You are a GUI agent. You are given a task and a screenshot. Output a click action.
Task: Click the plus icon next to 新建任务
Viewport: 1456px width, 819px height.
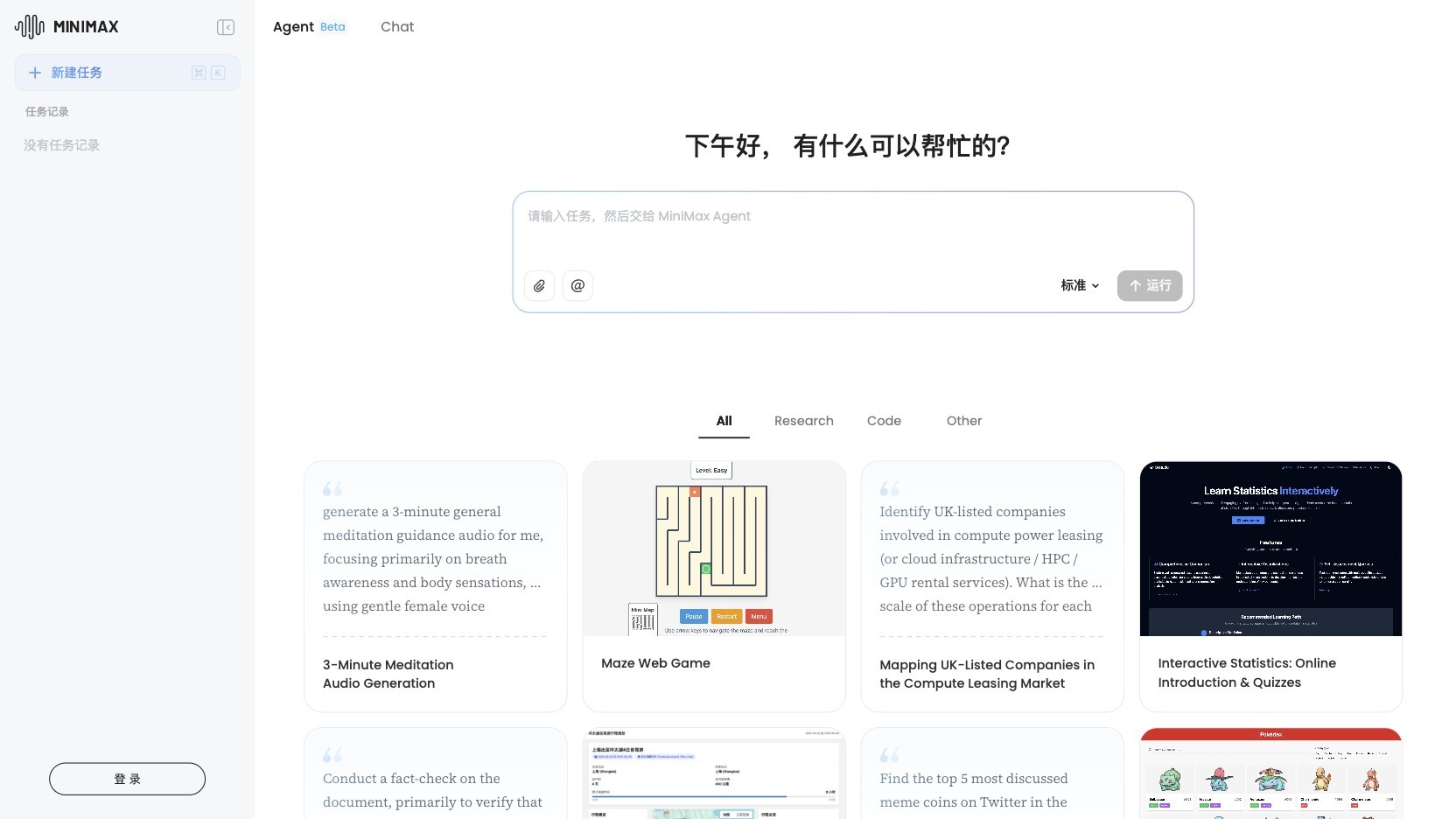click(x=35, y=73)
